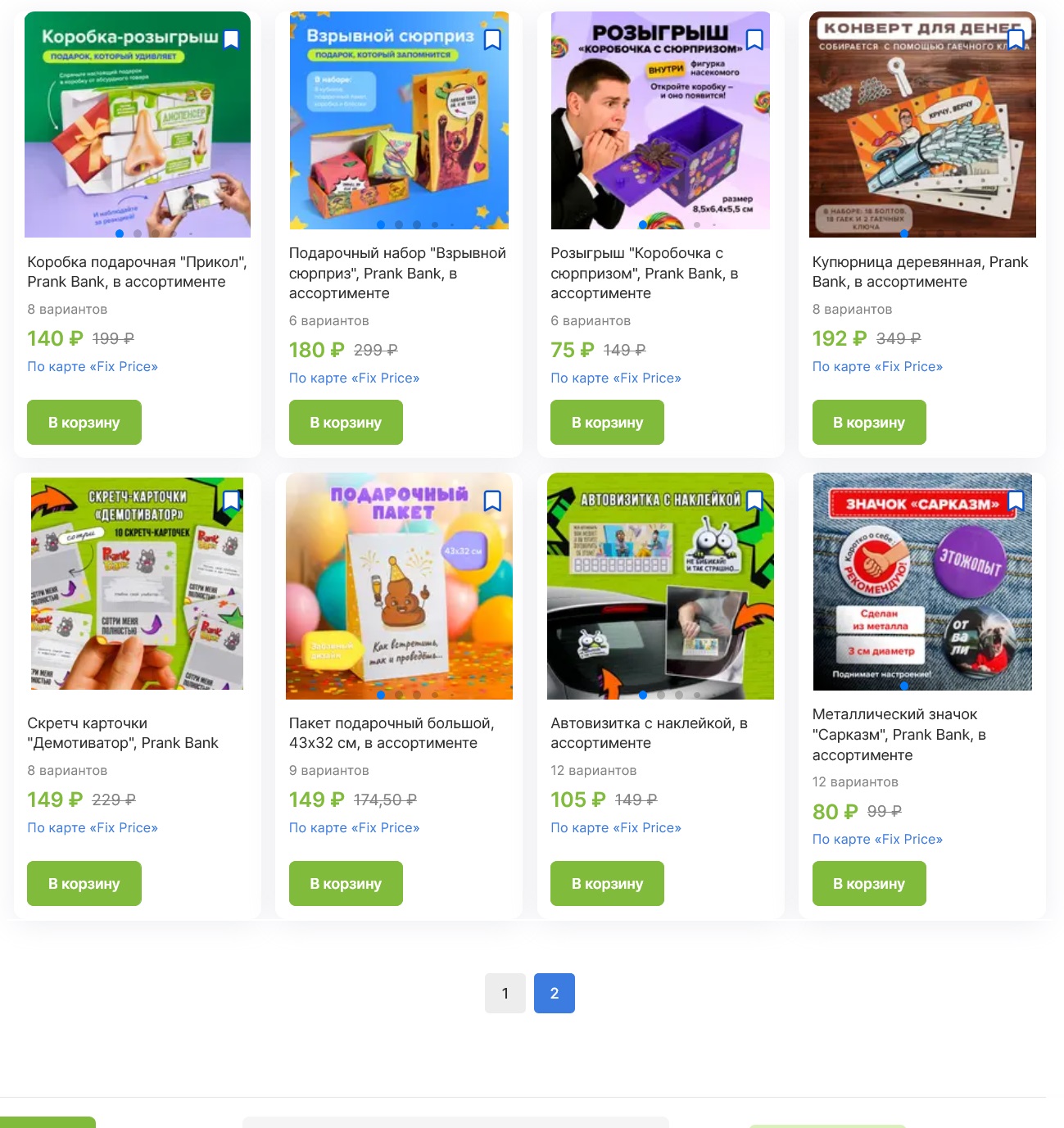Add the 140 ₽ Коробка "Прикол" to cart

[x=84, y=423]
